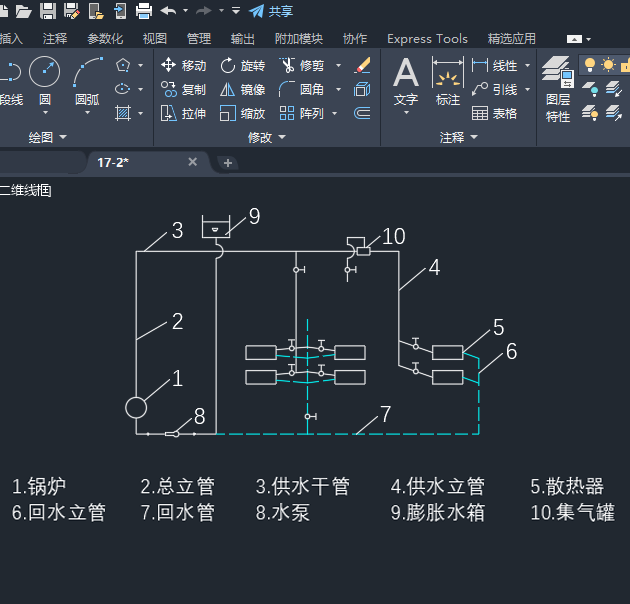Switch to the 参数化 ribbon tab
The image size is (630, 604).
tap(105, 39)
